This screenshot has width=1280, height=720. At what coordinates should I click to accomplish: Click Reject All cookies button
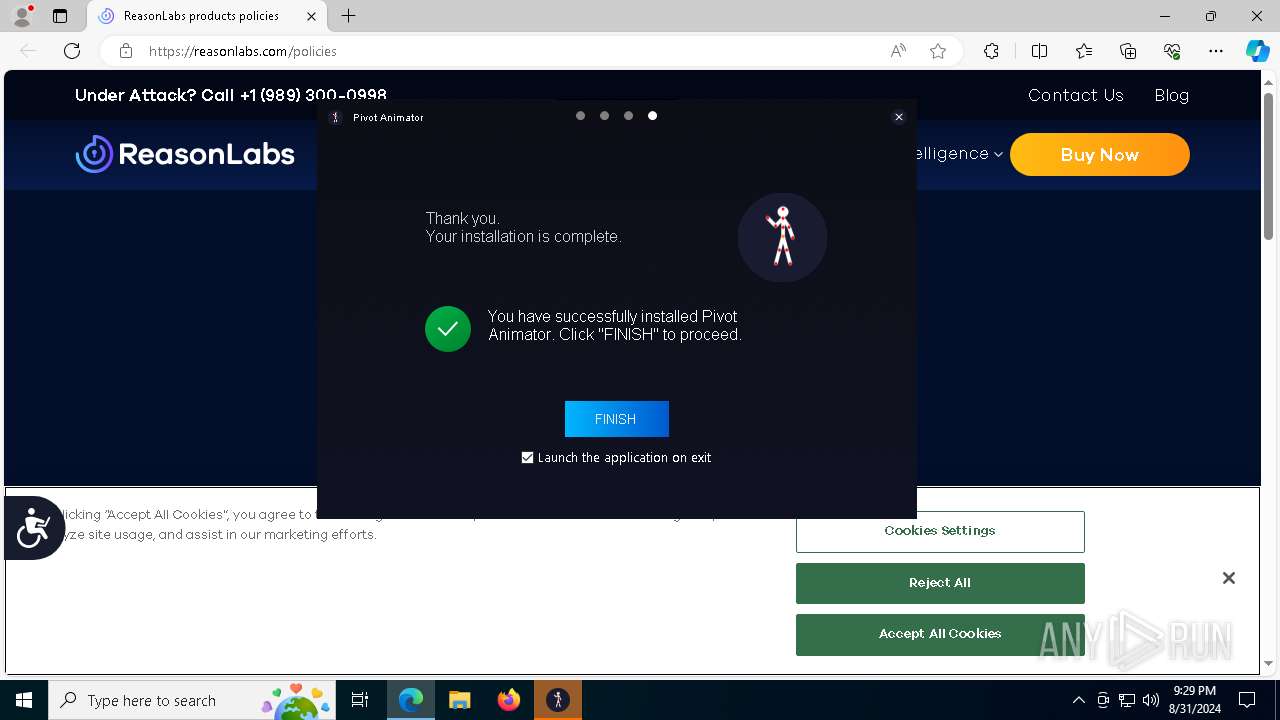click(x=940, y=583)
